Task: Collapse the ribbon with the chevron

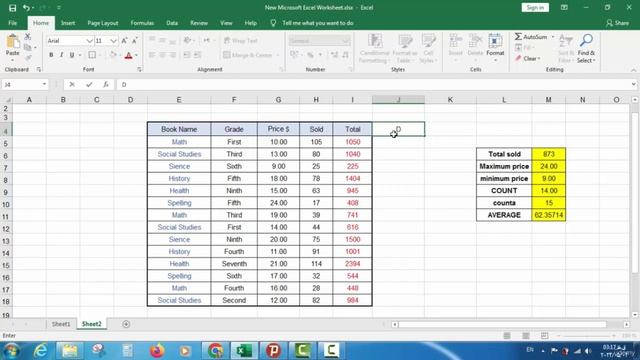Action: click(633, 70)
